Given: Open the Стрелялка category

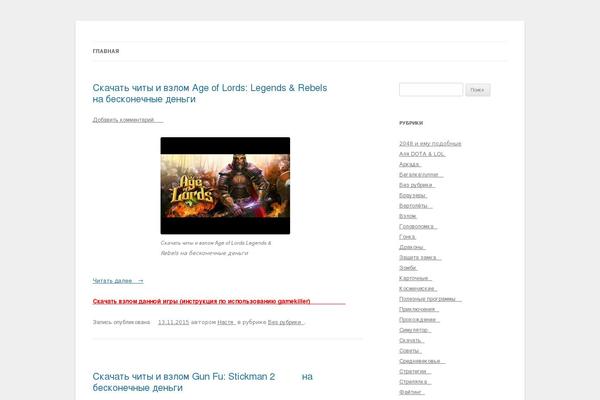Looking at the screenshot, I should [x=415, y=381].
